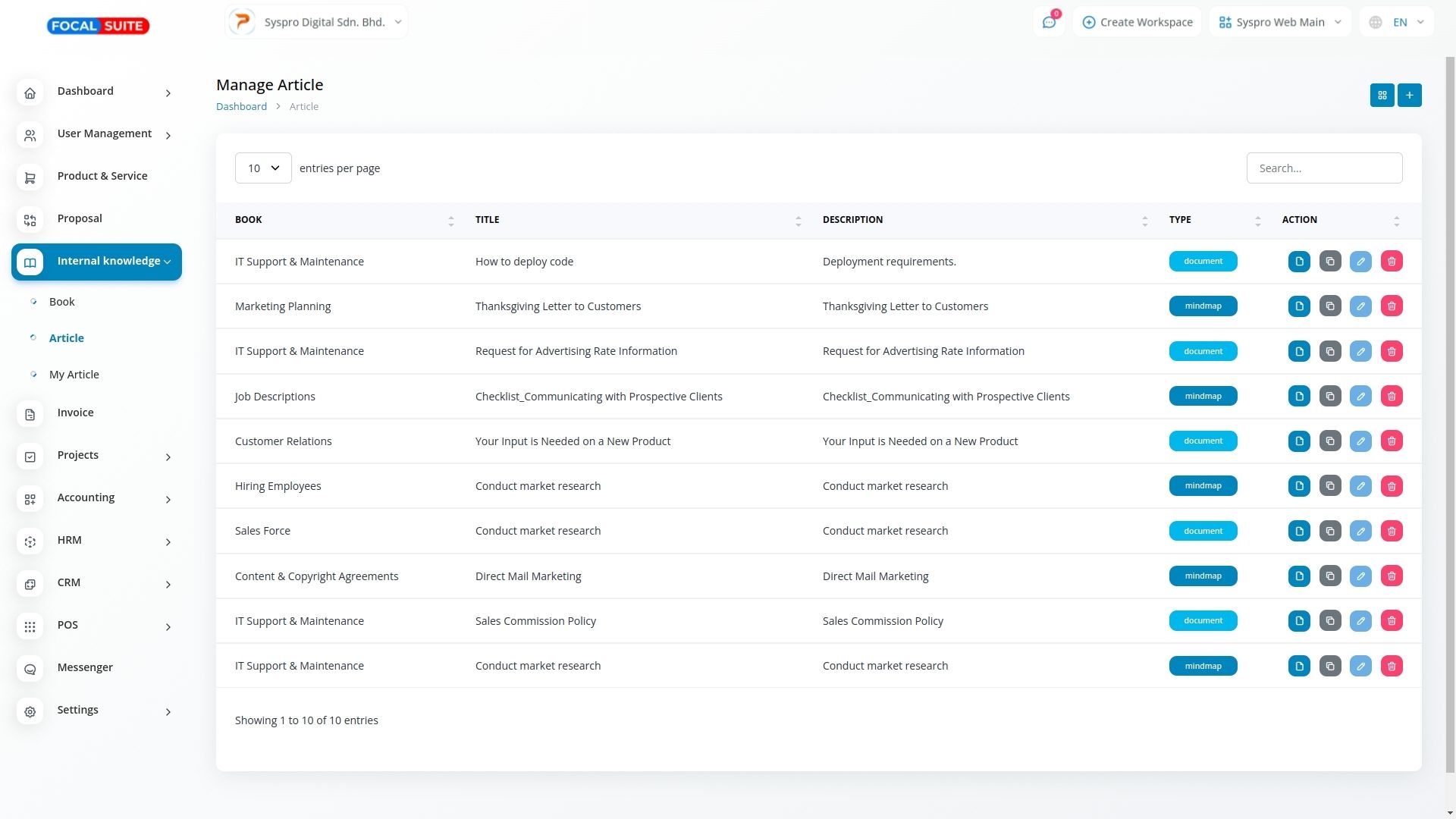Click the Messenger sidebar icon
Viewport: 1456px width, 819px height.
[x=30, y=670]
